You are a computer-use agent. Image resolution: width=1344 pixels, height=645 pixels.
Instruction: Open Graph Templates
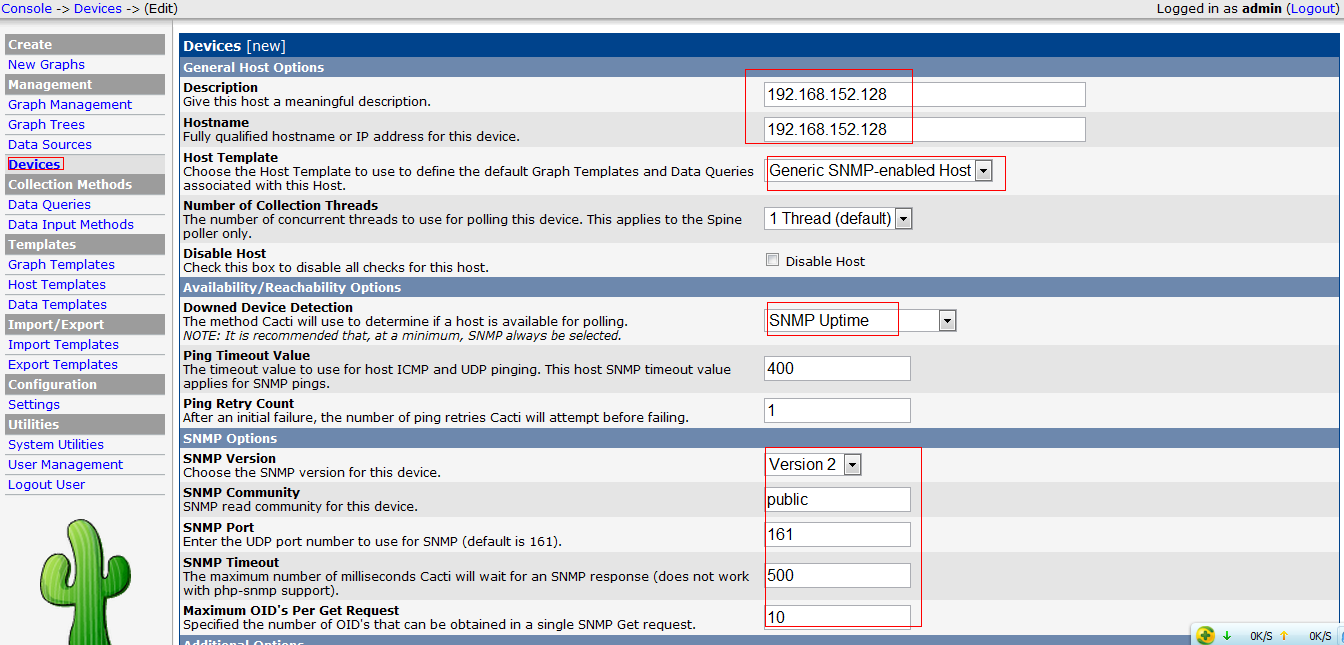[x=61, y=265]
